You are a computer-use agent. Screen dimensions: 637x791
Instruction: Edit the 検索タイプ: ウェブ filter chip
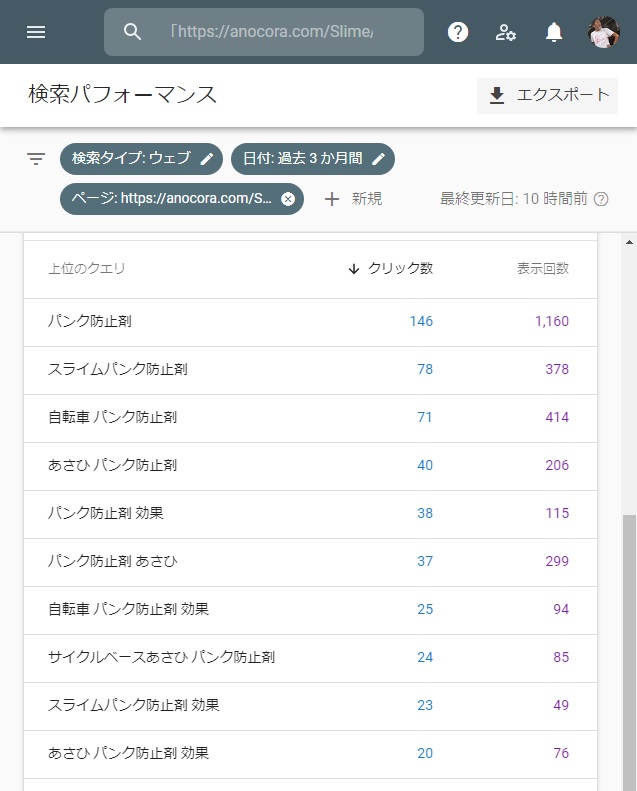click(x=141, y=159)
